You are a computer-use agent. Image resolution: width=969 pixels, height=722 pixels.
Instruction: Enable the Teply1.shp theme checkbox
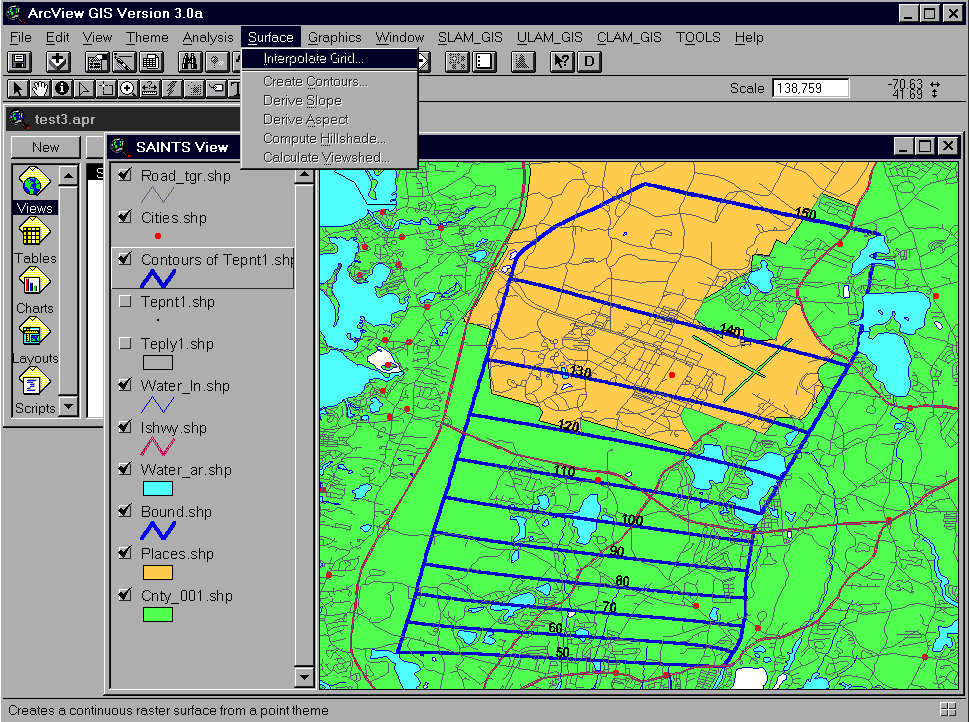(x=125, y=343)
